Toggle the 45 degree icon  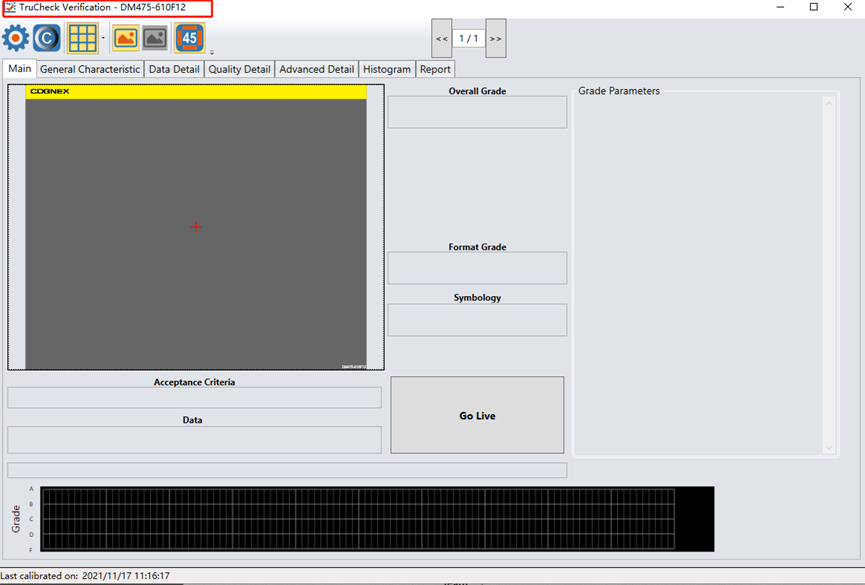pyautogui.click(x=190, y=39)
